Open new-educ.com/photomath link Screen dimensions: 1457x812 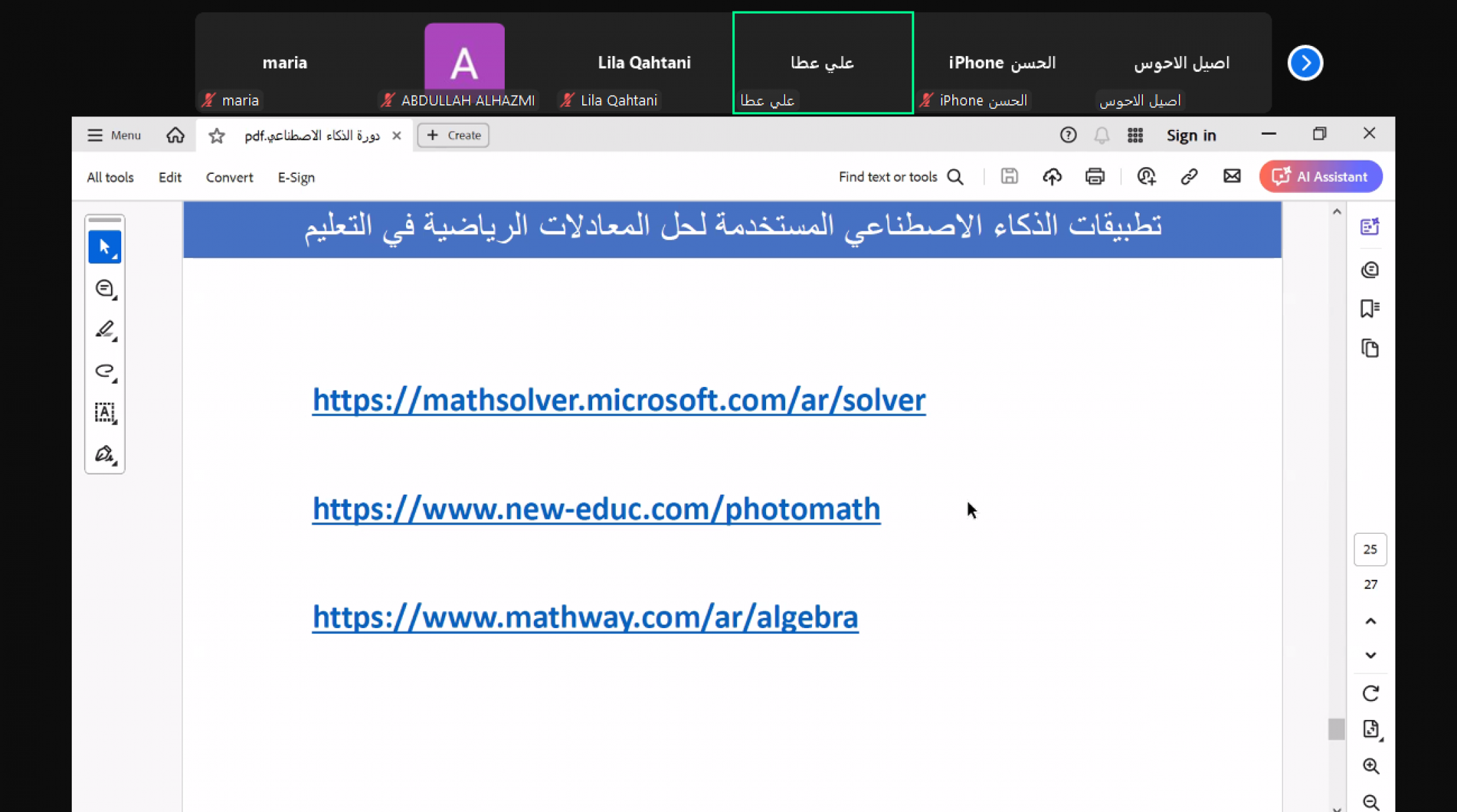pos(596,509)
